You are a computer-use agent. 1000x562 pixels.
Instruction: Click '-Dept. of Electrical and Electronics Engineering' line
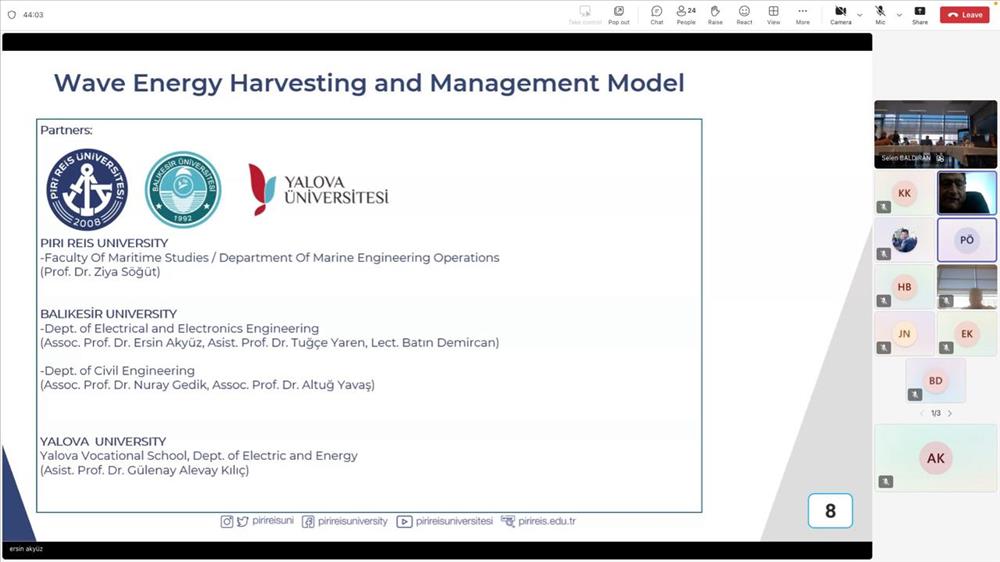pyautogui.click(x=179, y=329)
